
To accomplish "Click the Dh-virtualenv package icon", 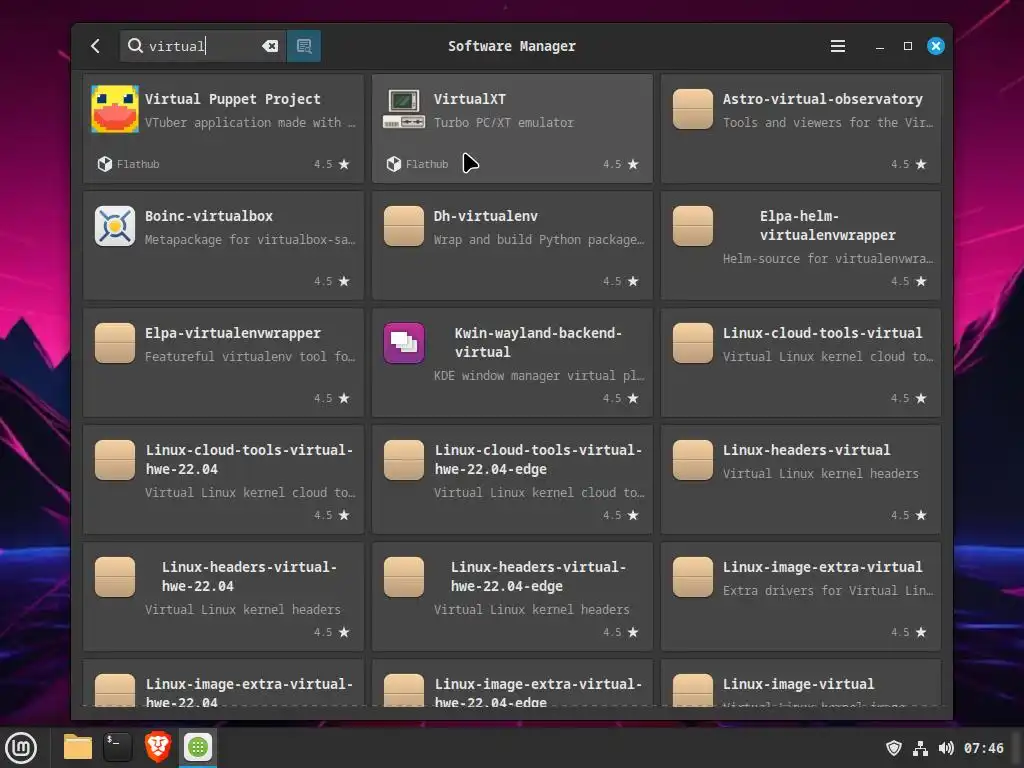I will (x=404, y=226).
